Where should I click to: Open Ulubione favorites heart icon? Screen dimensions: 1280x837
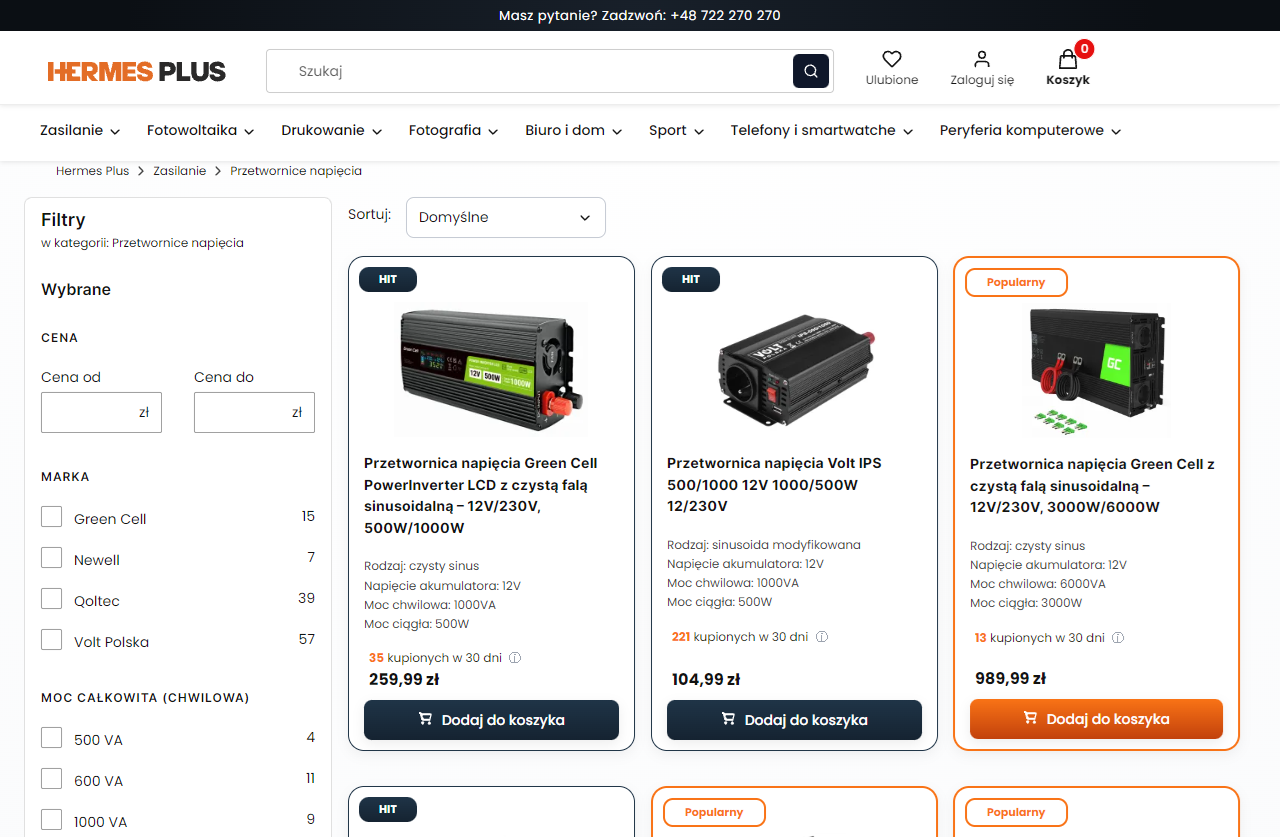pyautogui.click(x=892, y=59)
